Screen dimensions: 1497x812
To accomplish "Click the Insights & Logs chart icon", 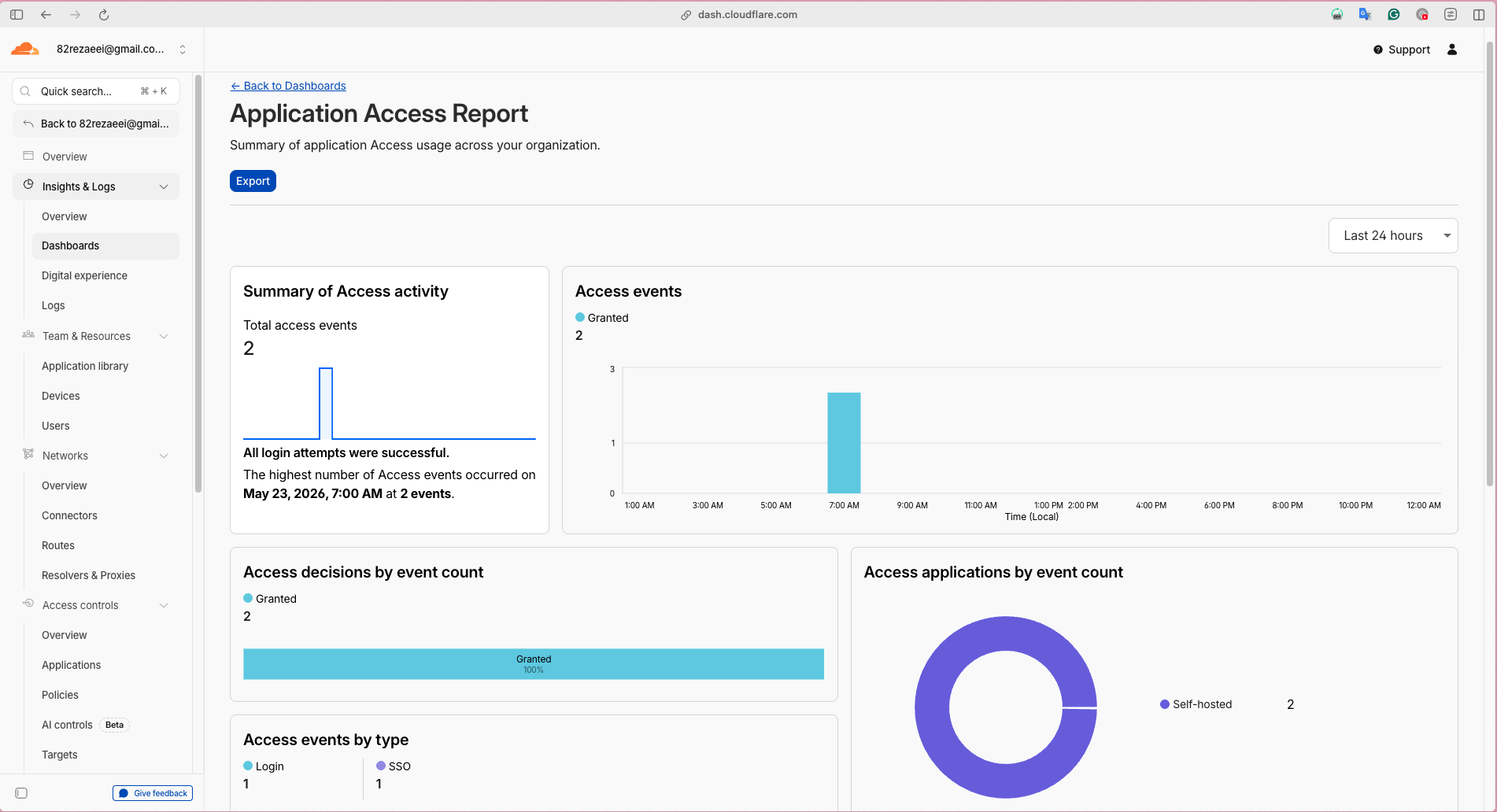I will coord(28,185).
